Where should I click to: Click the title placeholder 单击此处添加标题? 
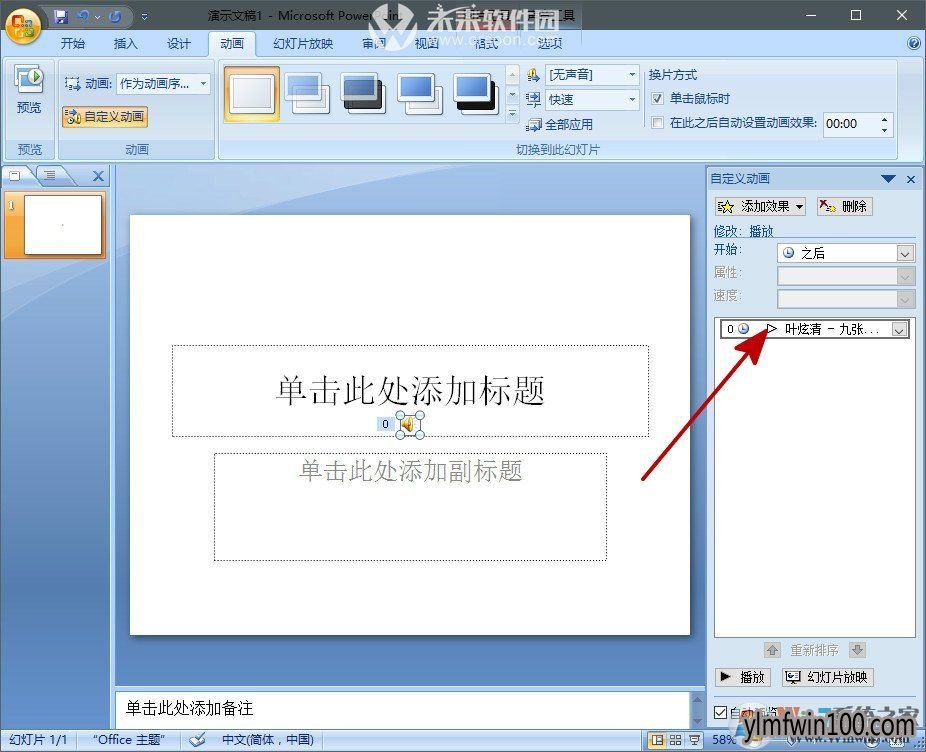(x=410, y=390)
